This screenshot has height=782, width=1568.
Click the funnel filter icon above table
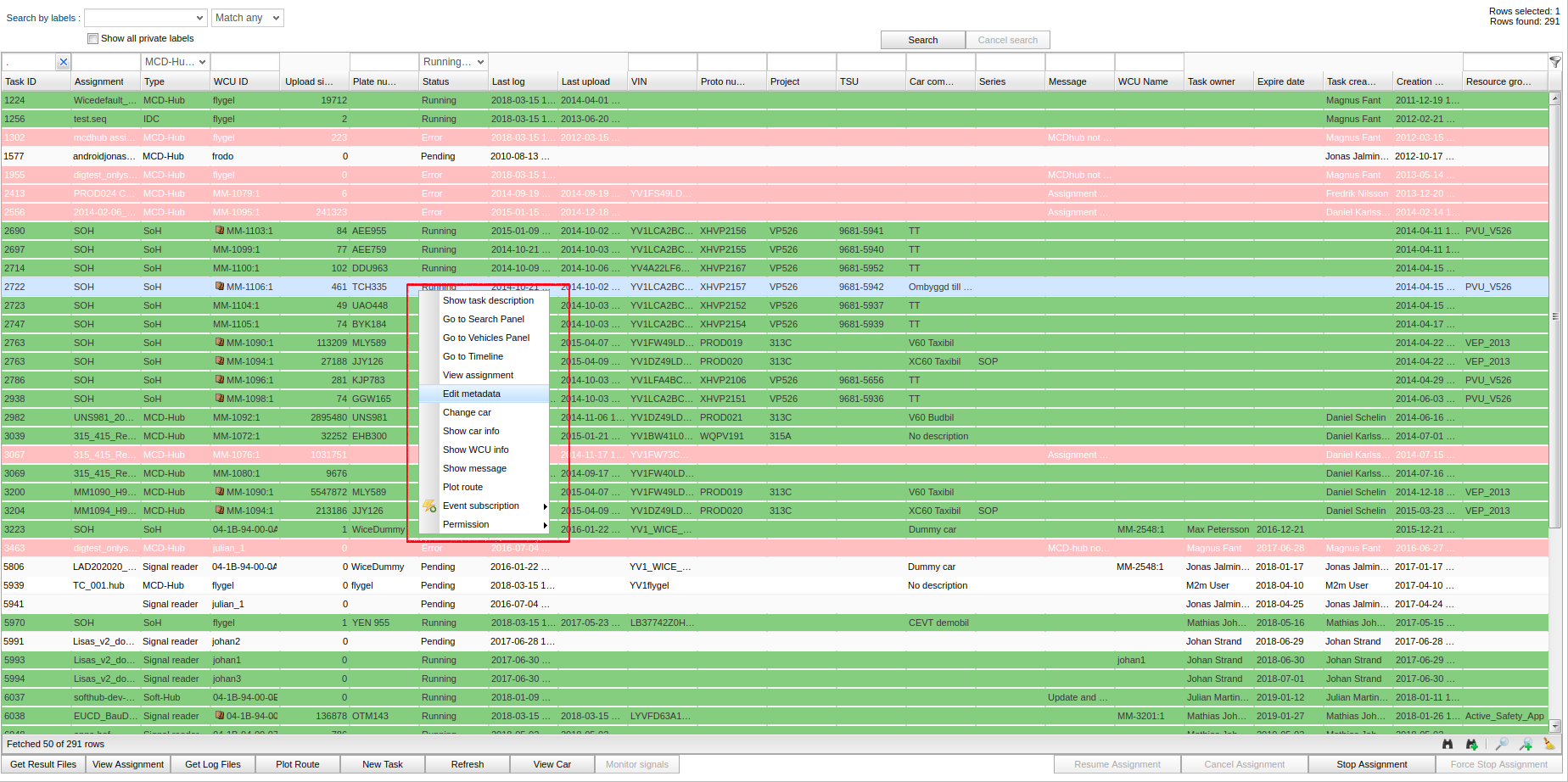pos(1554,62)
